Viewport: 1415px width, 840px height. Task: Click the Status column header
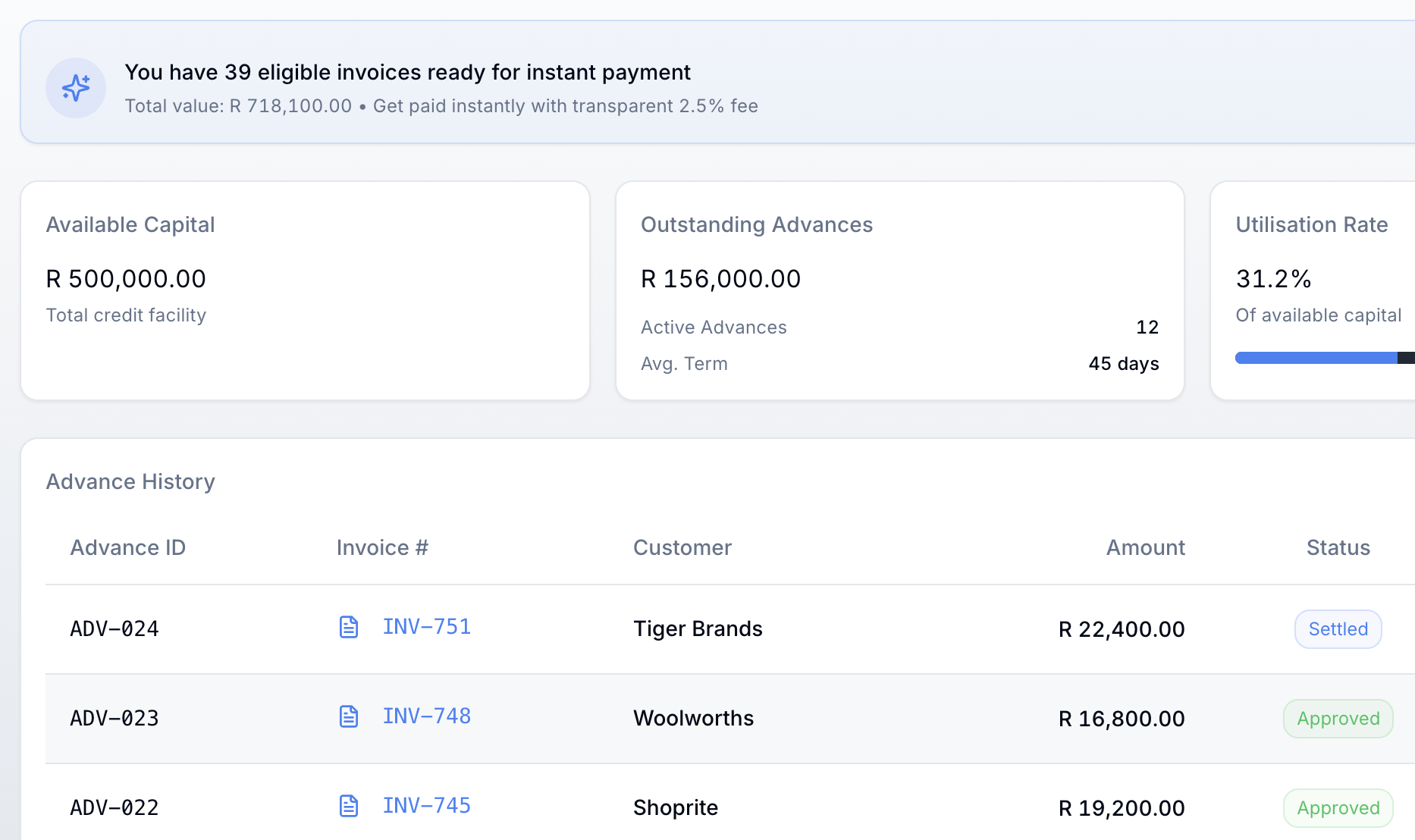click(x=1338, y=547)
